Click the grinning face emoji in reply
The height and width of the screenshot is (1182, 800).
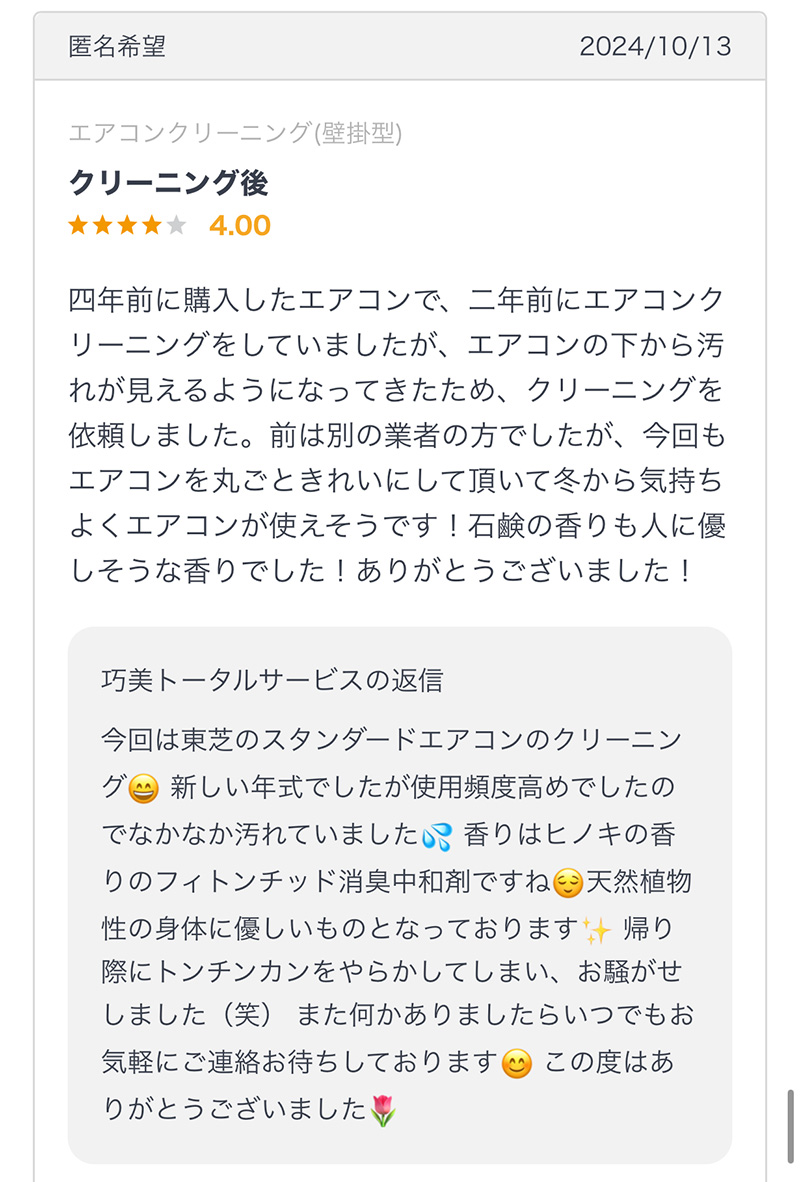pyautogui.click(x=143, y=789)
